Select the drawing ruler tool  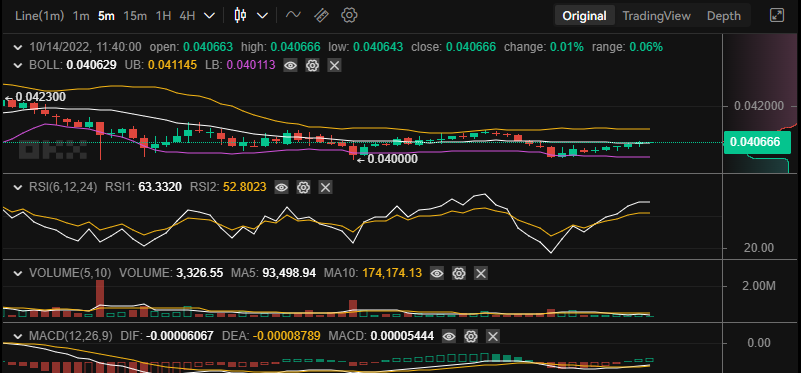(x=321, y=15)
